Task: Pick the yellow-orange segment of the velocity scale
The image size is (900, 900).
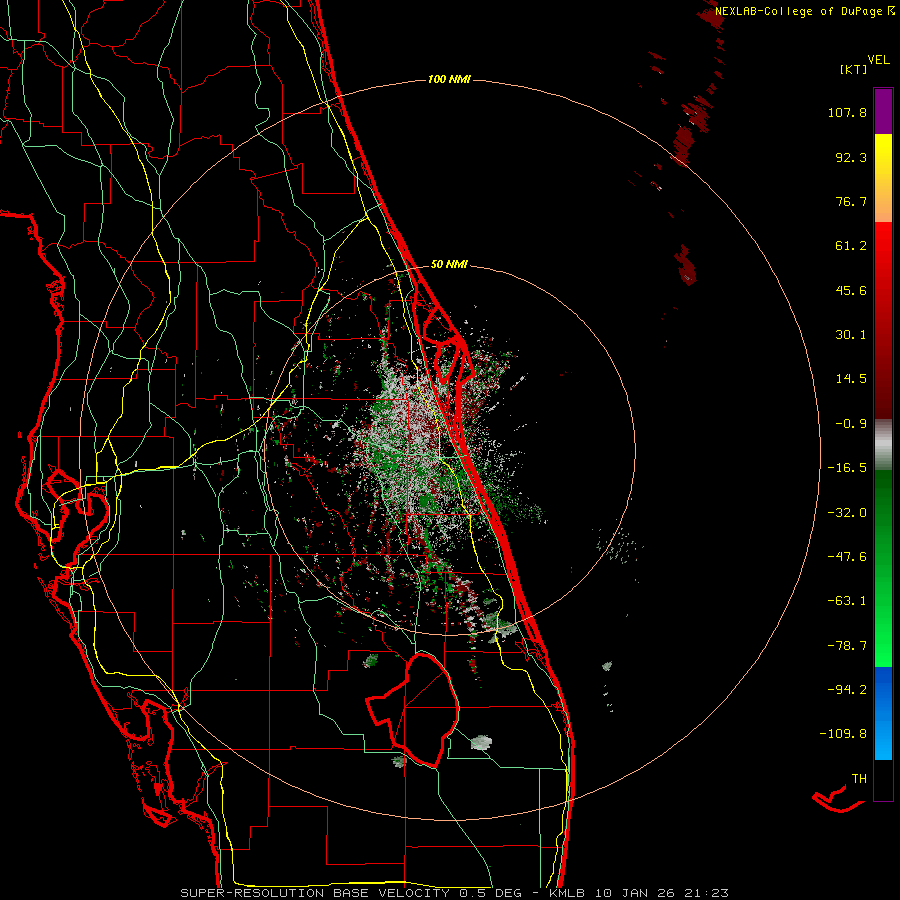Action: click(x=883, y=178)
